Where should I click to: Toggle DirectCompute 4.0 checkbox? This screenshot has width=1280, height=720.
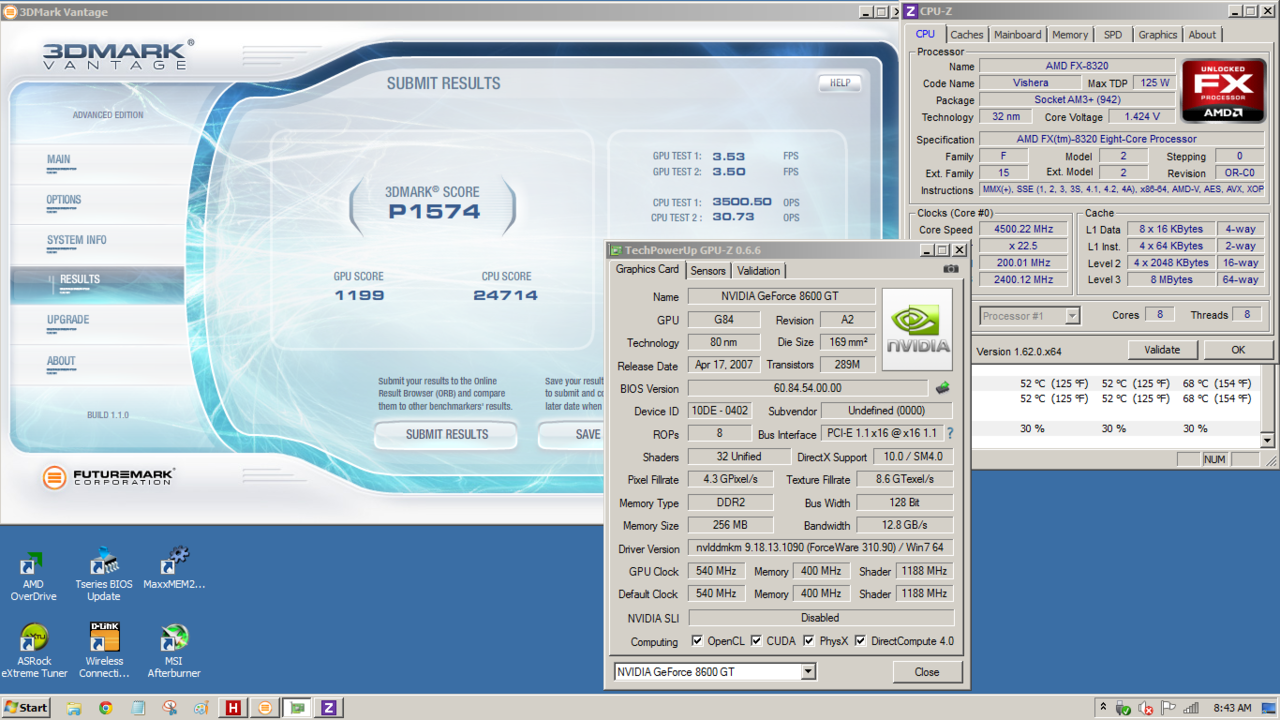coord(860,641)
